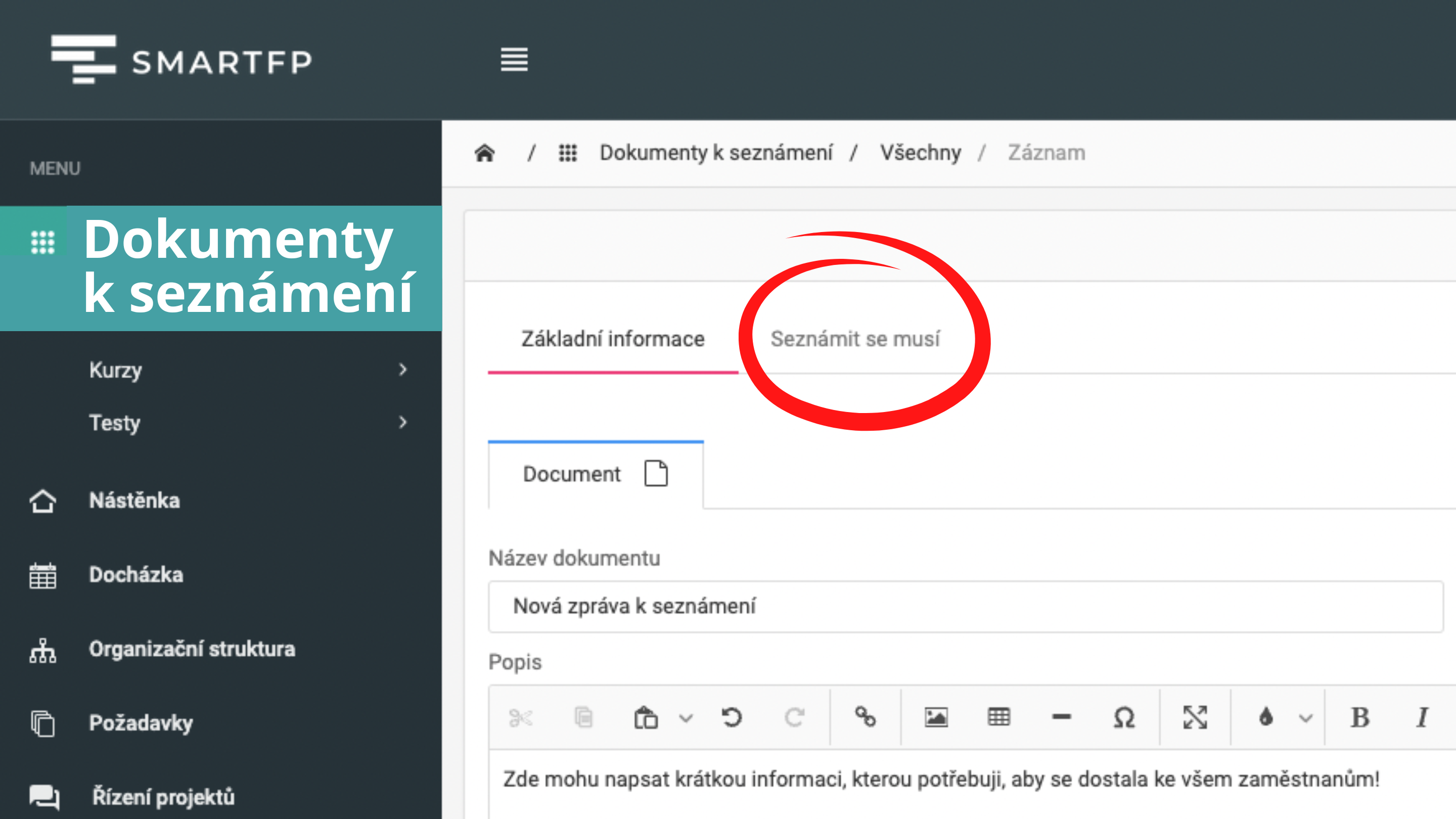Click the Insert link icon in editor
This screenshot has width=1456, height=819.
[x=865, y=717]
